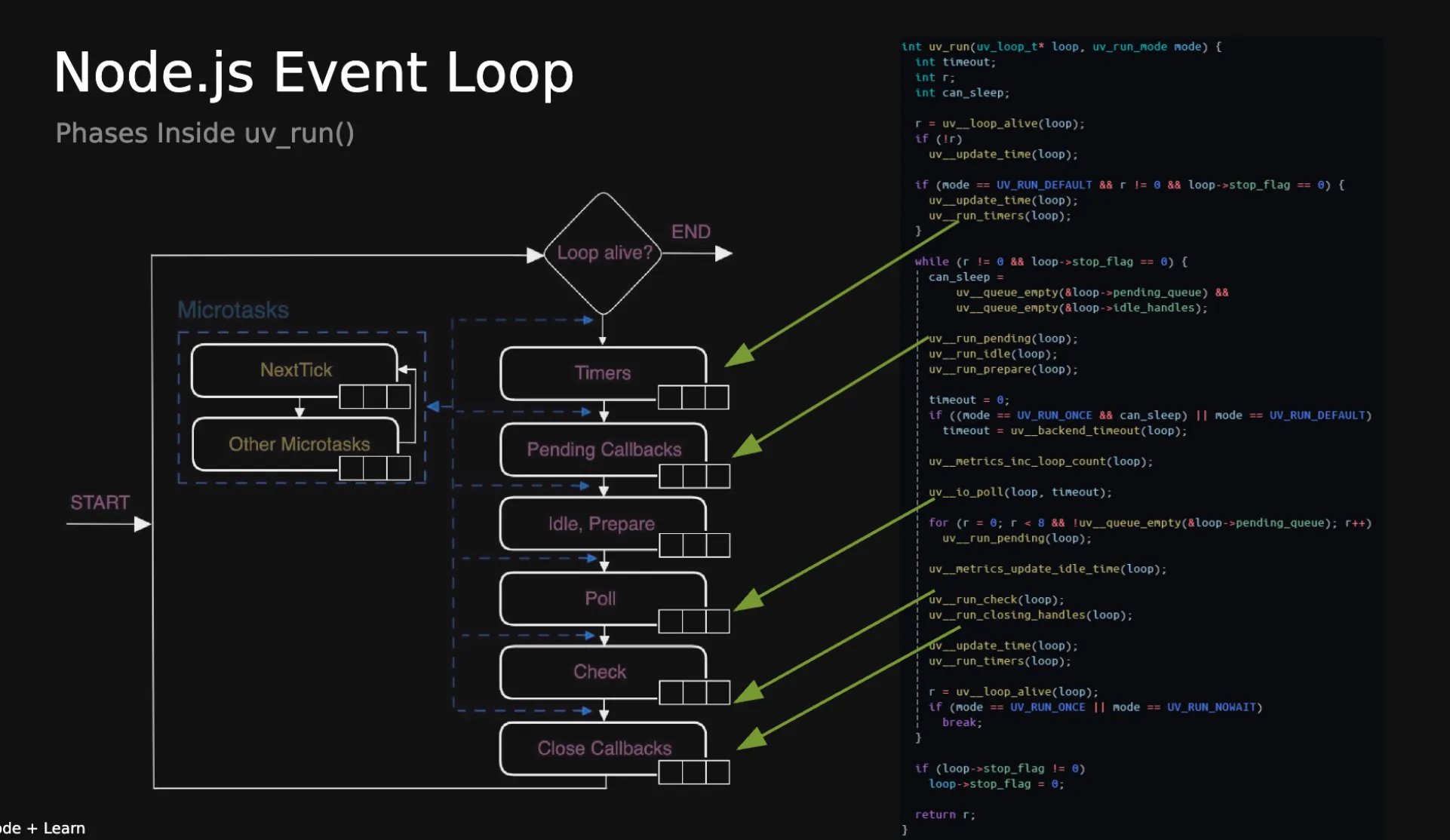1450x840 pixels.
Task: Click 'uv__run_closing_handles(loop);' line
Action: coord(1031,615)
